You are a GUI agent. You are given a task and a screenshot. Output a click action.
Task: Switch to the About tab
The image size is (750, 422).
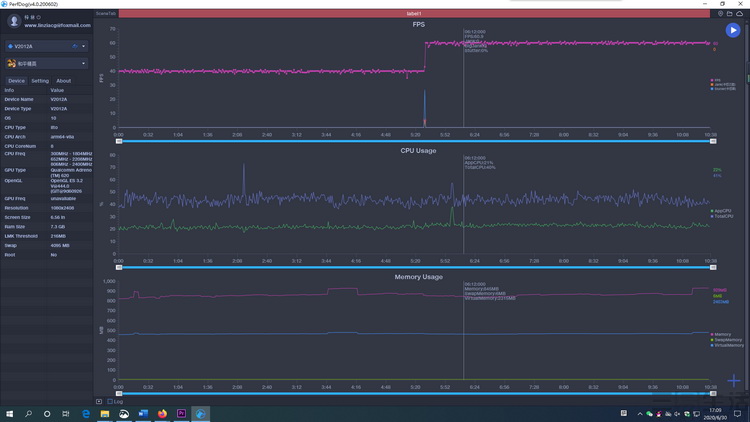[63, 81]
